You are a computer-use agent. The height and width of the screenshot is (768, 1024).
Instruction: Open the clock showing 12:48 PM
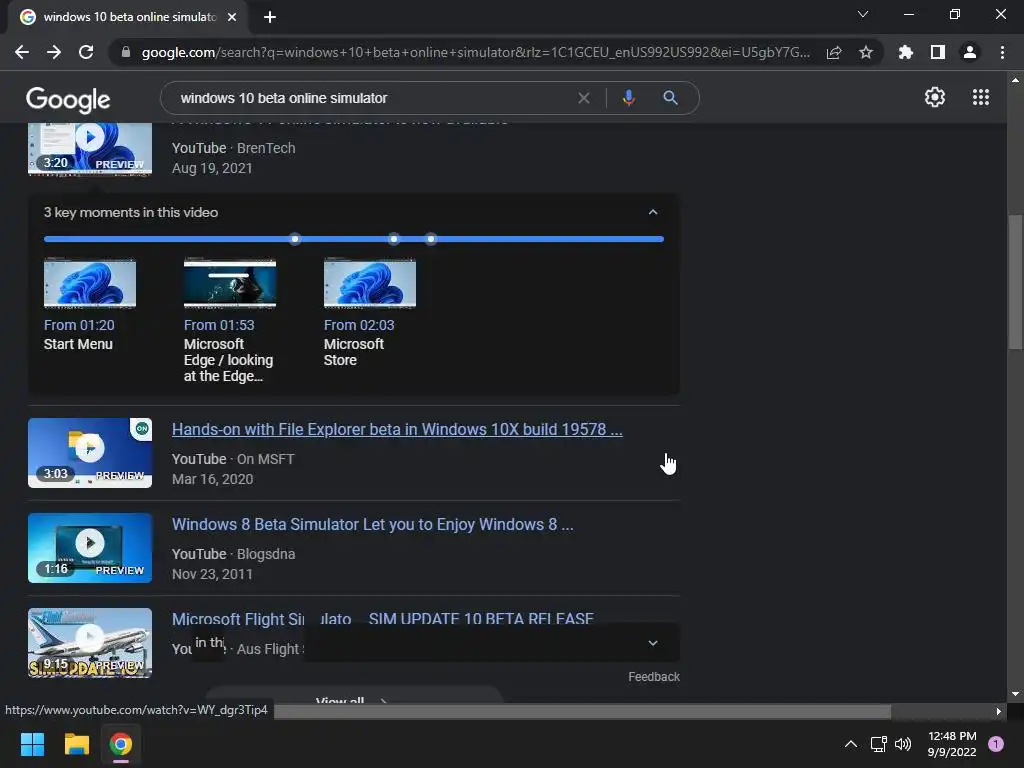point(952,744)
